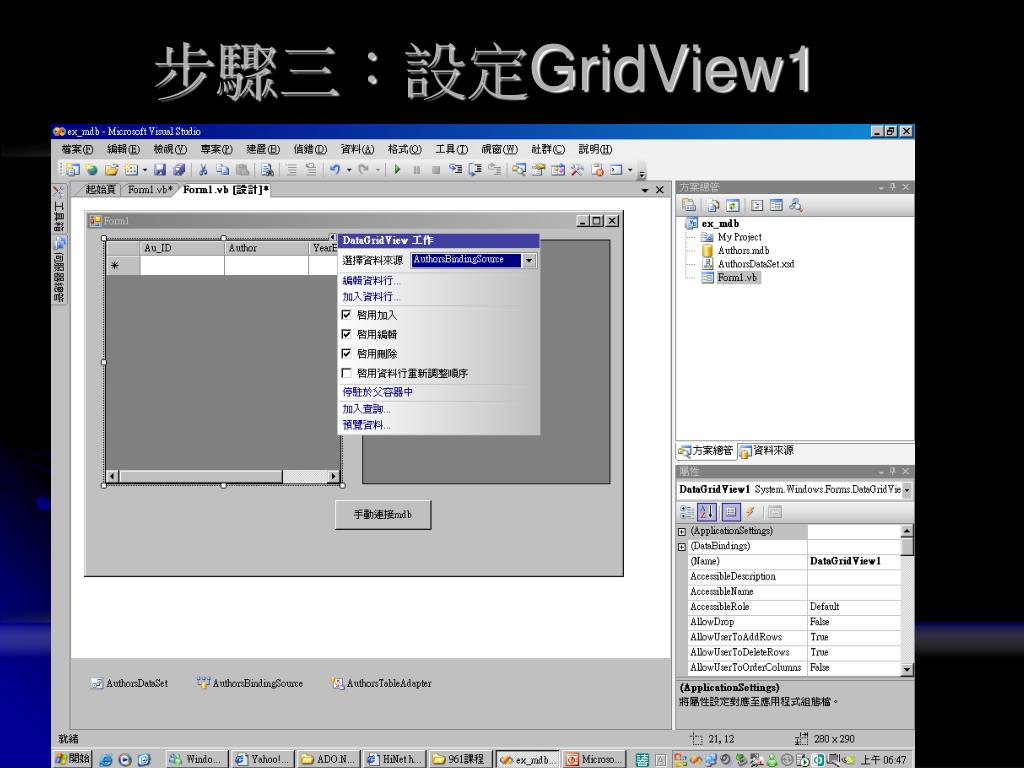Click the Windows 開始 Start button
The width and height of the screenshot is (1024, 768).
pyautogui.click(x=72, y=759)
